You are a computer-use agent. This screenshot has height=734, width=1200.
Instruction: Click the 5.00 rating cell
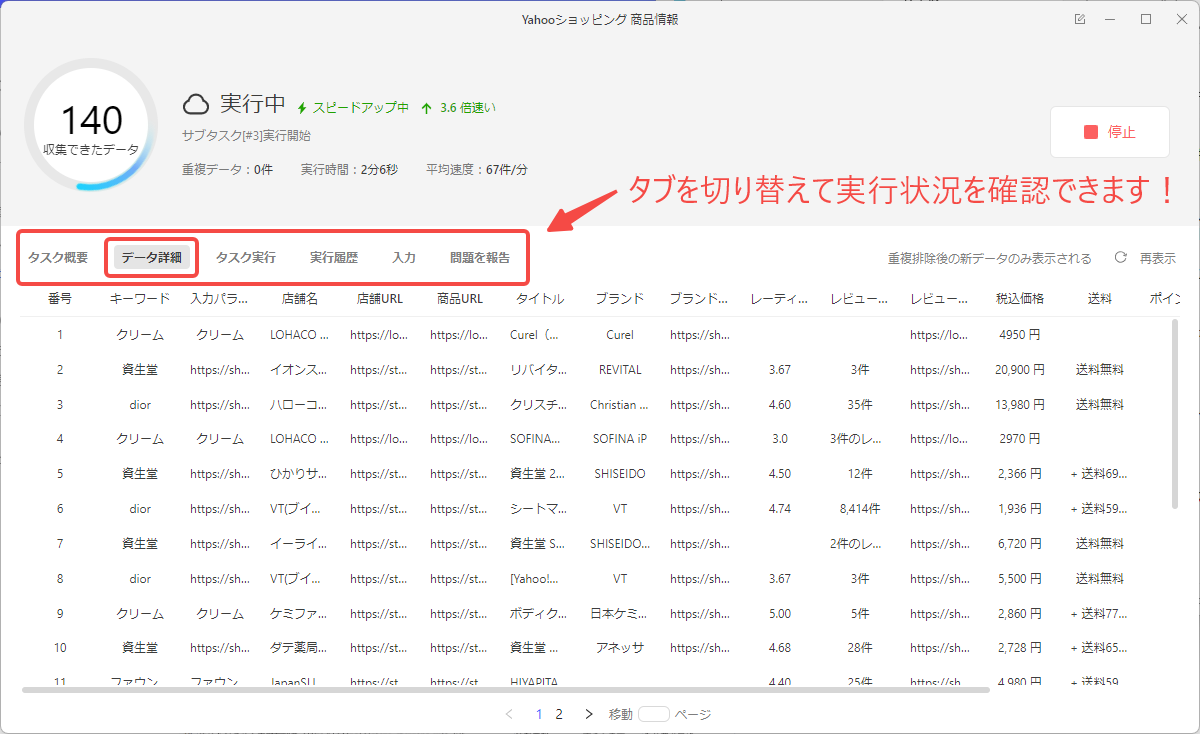click(780, 613)
